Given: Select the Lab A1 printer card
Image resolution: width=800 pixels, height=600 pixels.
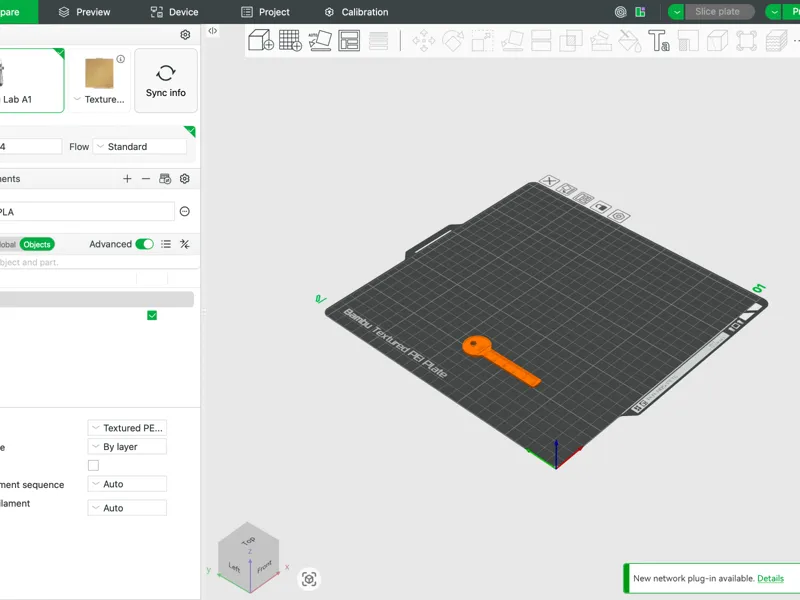Looking at the screenshot, I should [x=32, y=81].
